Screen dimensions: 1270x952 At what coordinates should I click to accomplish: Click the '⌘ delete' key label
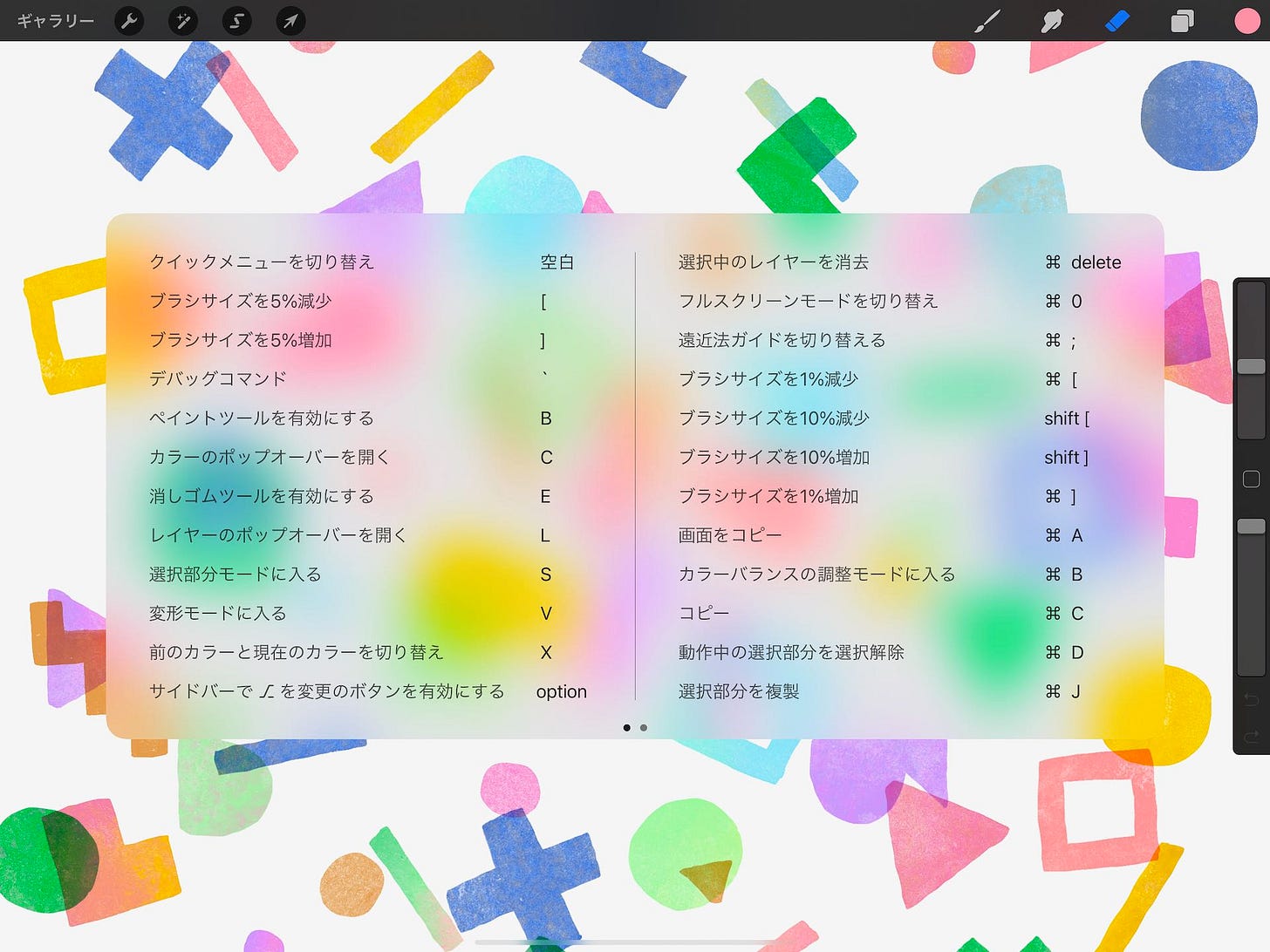point(1083,262)
